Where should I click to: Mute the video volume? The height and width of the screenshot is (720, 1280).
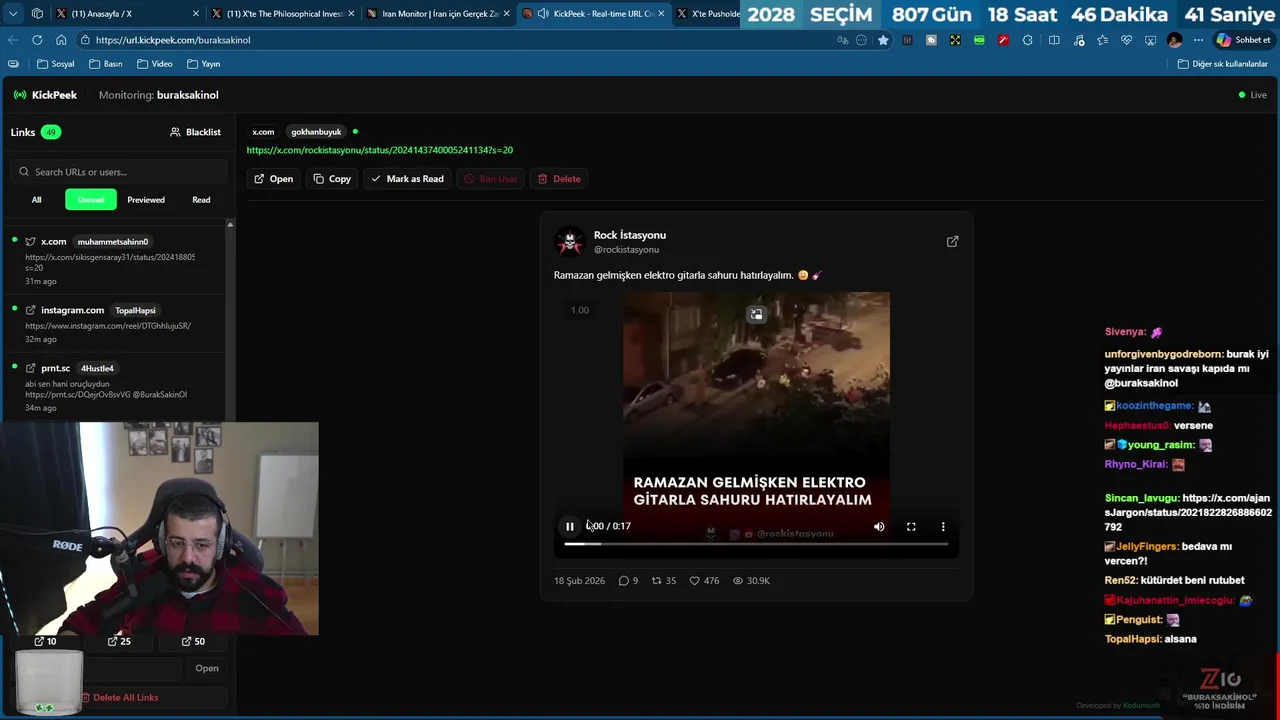tap(879, 526)
